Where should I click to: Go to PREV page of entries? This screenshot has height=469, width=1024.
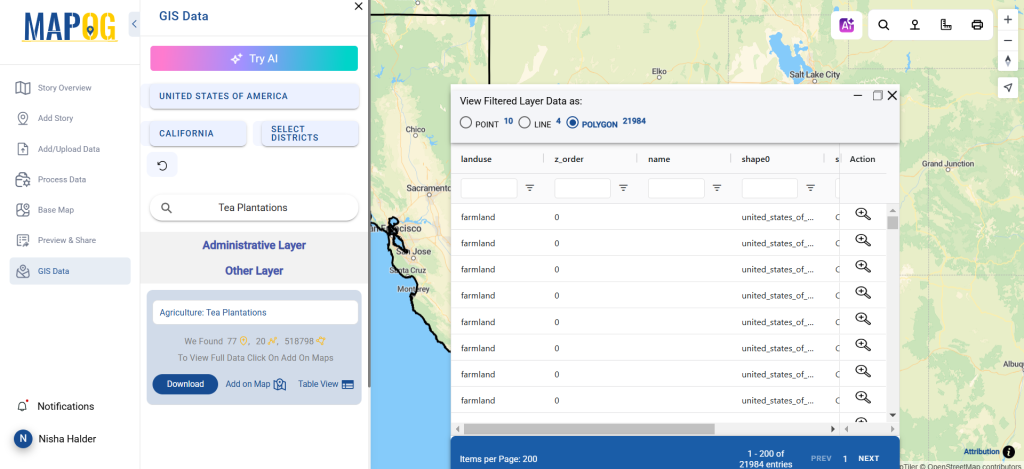pyautogui.click(x=821, y=459)
